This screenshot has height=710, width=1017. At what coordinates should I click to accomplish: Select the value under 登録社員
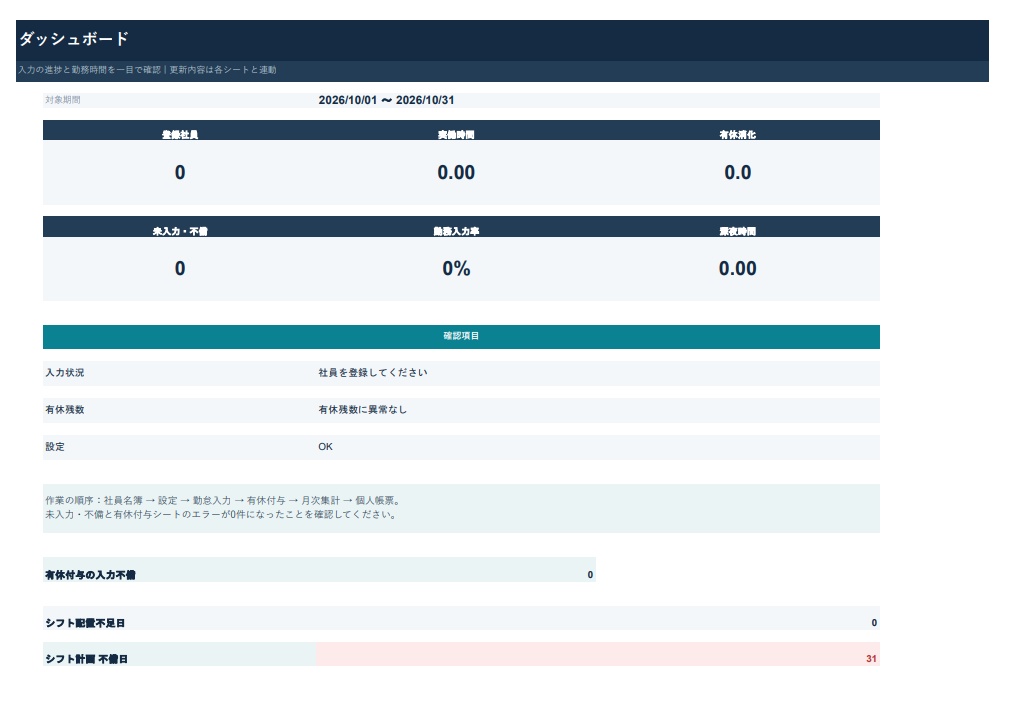pos(180,172)
